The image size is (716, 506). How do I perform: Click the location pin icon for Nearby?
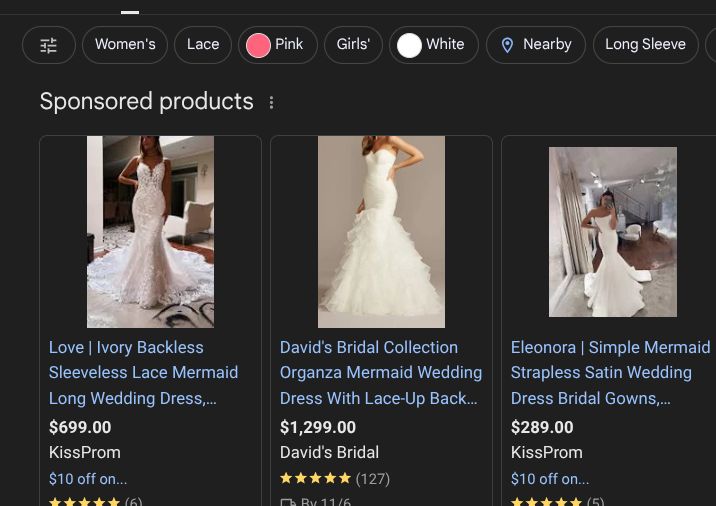[507, 45]
